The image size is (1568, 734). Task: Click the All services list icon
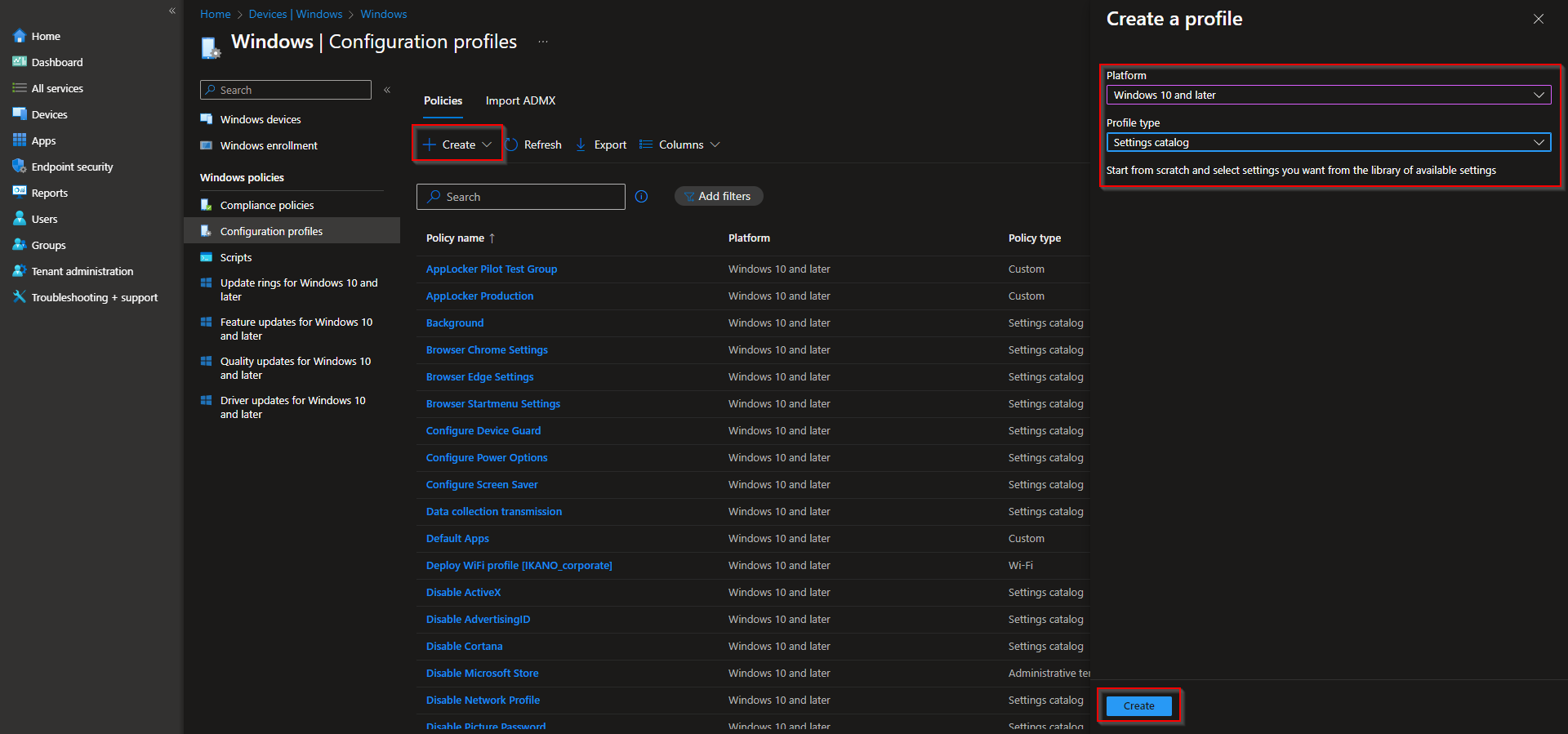(20, 88)
